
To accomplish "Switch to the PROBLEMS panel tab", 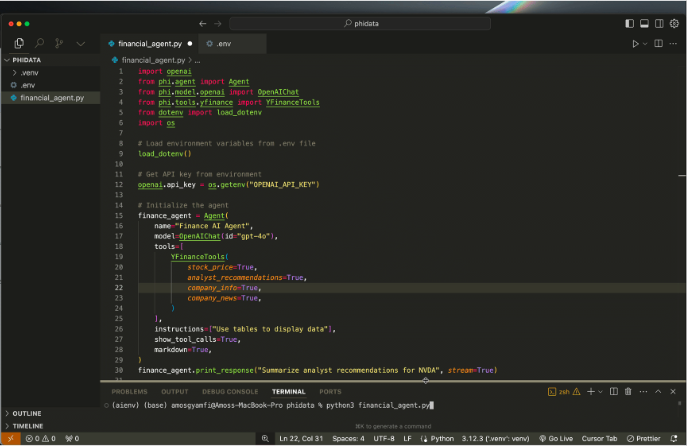I will pos(129,391).
